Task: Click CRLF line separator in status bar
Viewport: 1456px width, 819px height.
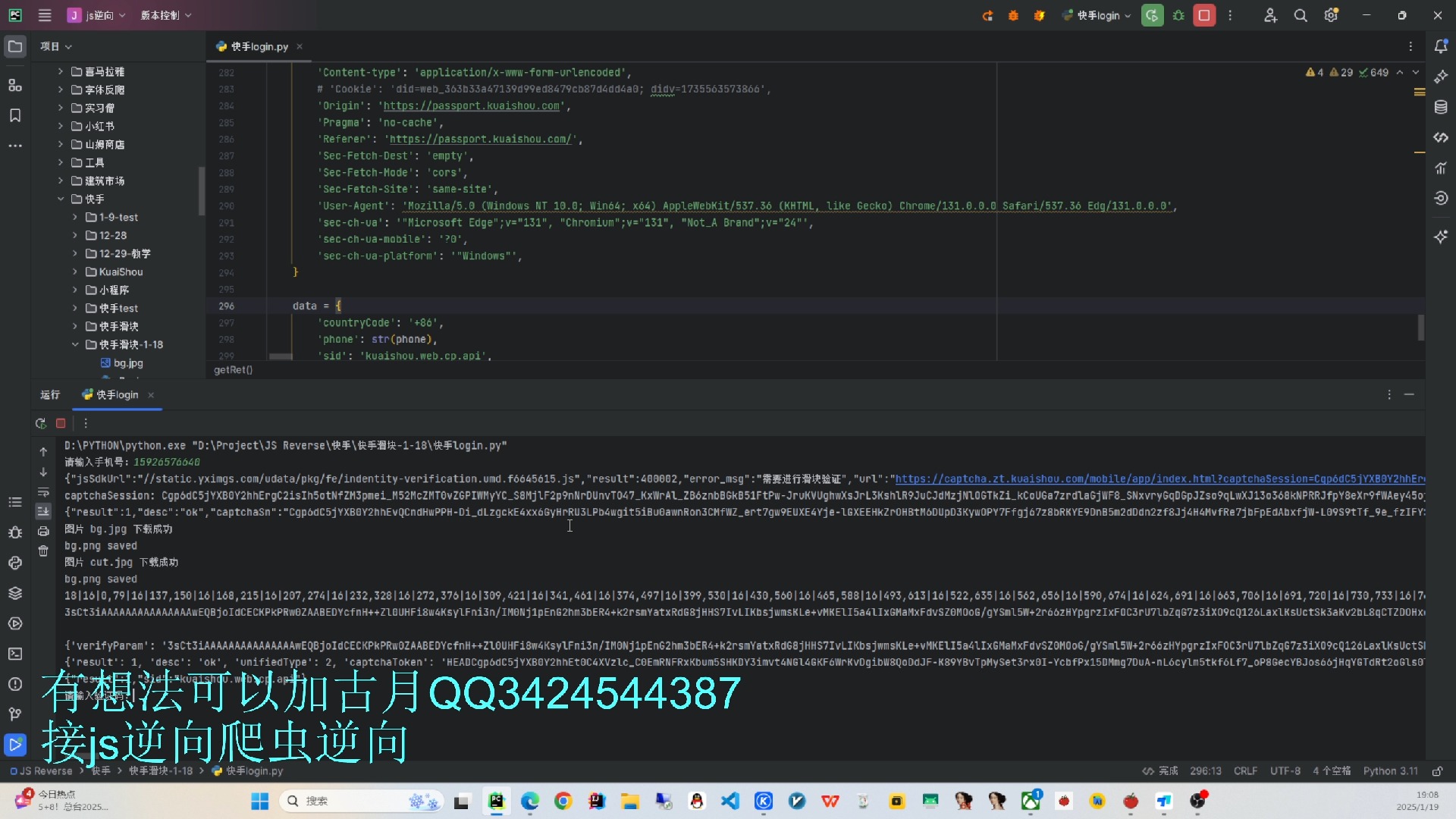Action: [x=1245, y=771]
